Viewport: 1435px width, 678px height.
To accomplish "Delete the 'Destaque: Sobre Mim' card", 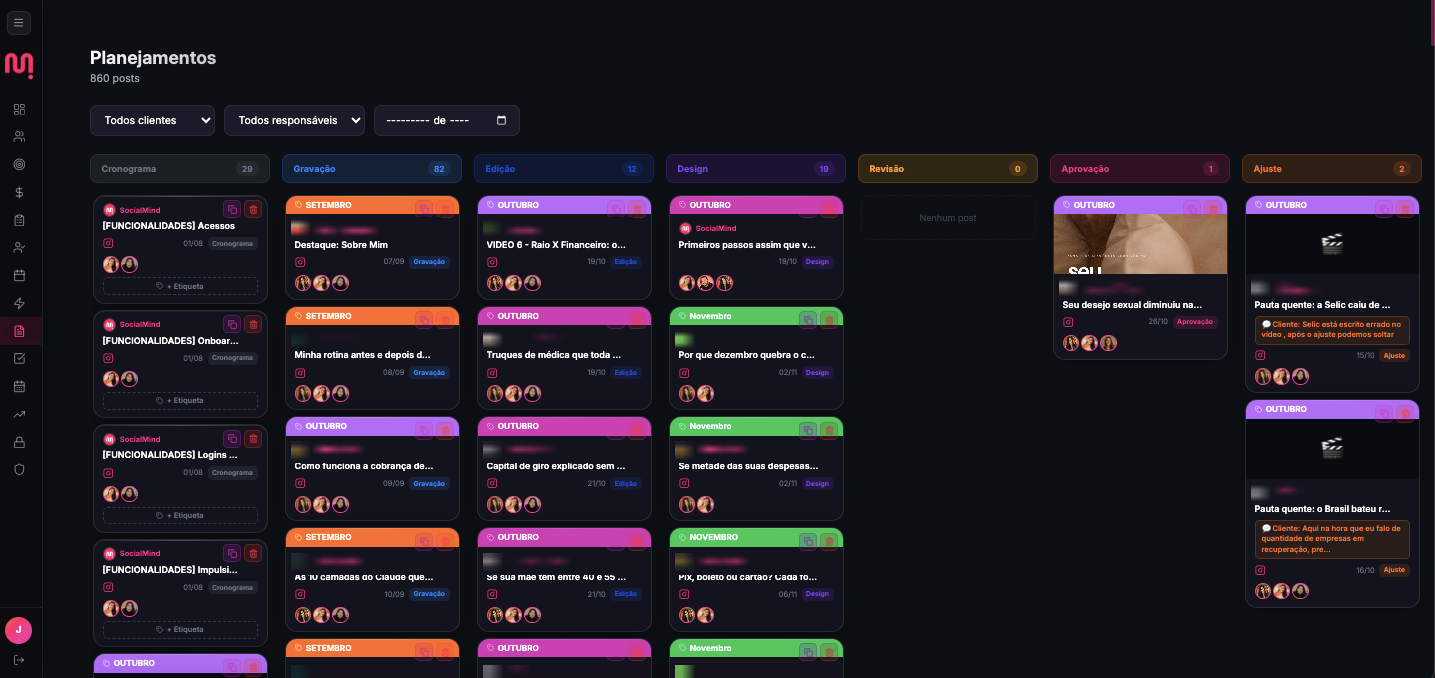I will pos(445,208).
